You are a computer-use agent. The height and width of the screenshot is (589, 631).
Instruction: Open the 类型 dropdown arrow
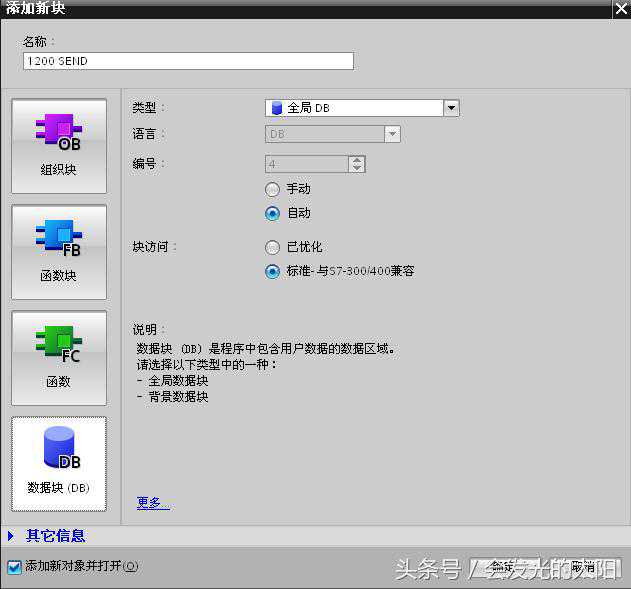click(451, 108)
